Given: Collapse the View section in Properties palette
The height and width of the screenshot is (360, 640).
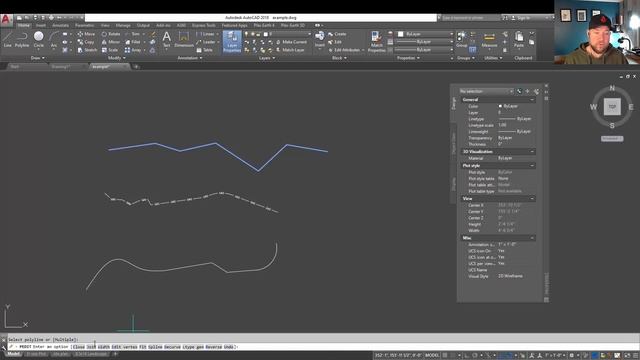Looking at the screenshot, I should click(x=532, y=198).
